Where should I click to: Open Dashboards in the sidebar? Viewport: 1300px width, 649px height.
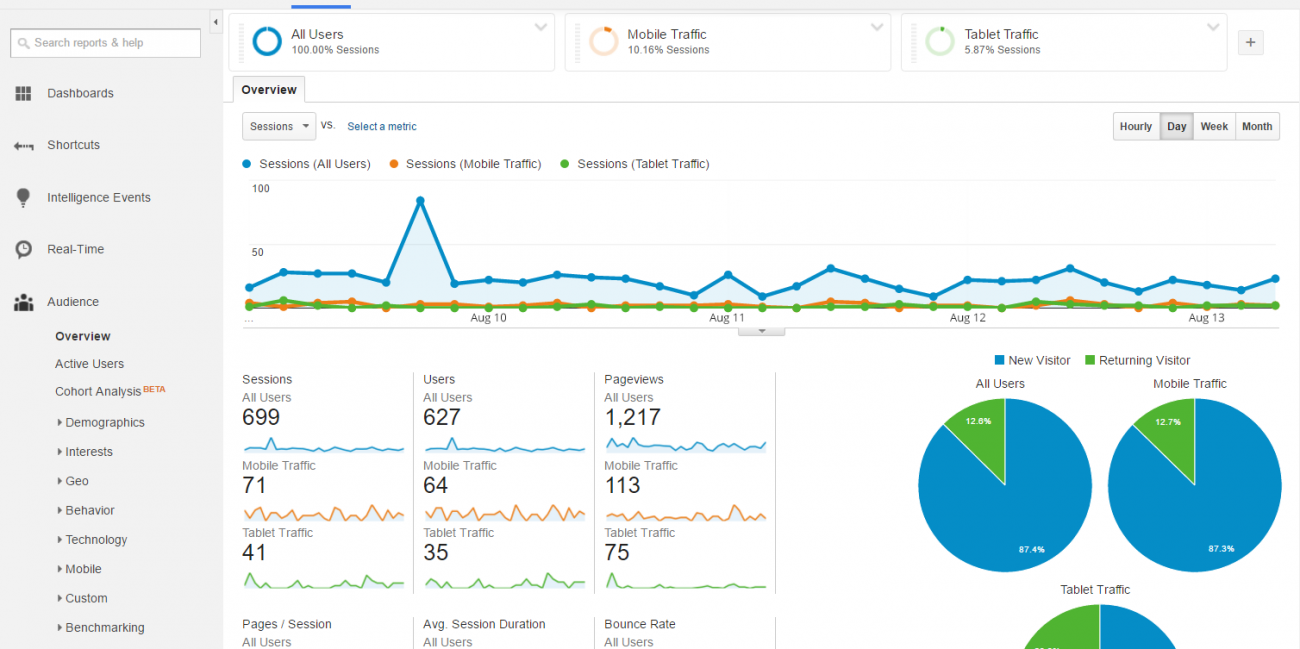click(80, 93)
